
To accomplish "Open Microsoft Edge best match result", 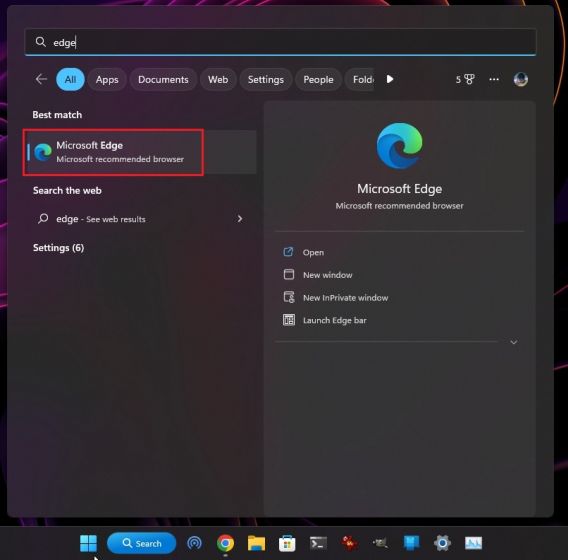I will pos(141,152).
